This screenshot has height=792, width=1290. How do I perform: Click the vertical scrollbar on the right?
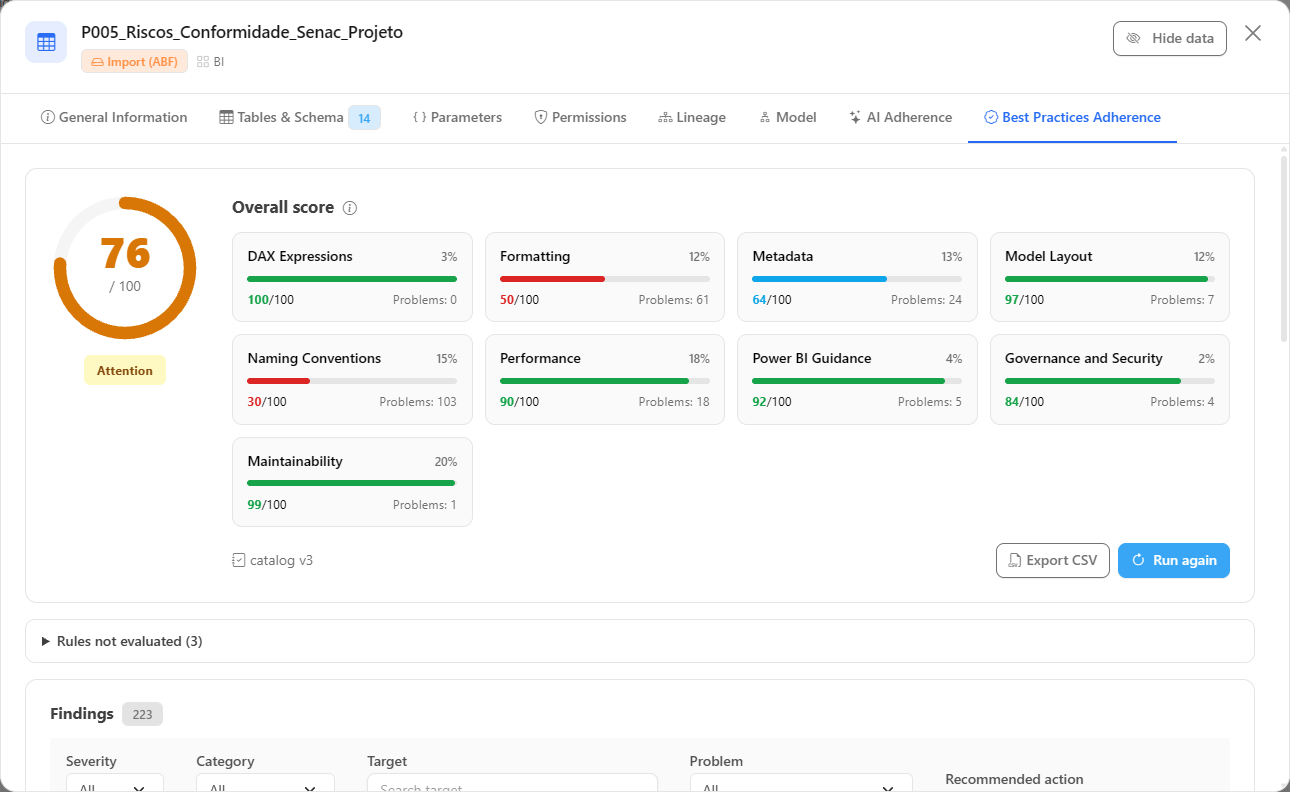(x=1284, y=250)
